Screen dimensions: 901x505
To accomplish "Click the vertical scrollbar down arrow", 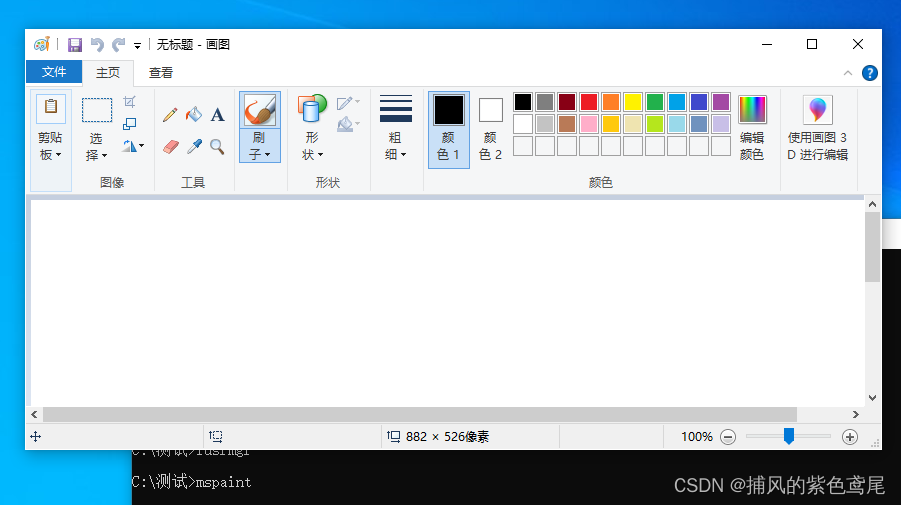I will tap(872, 398).
